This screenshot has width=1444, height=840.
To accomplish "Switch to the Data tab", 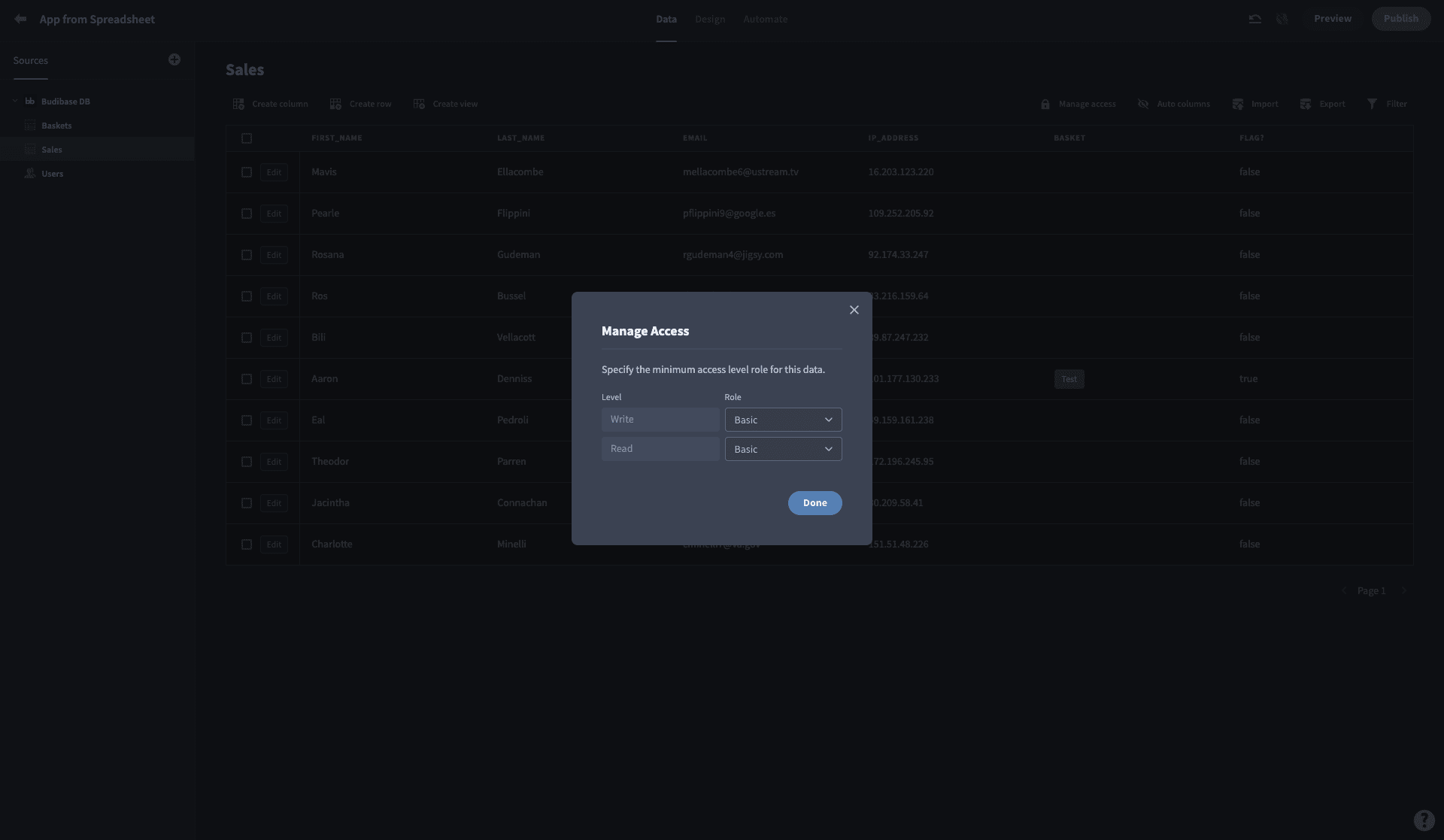I will (666, 19).
